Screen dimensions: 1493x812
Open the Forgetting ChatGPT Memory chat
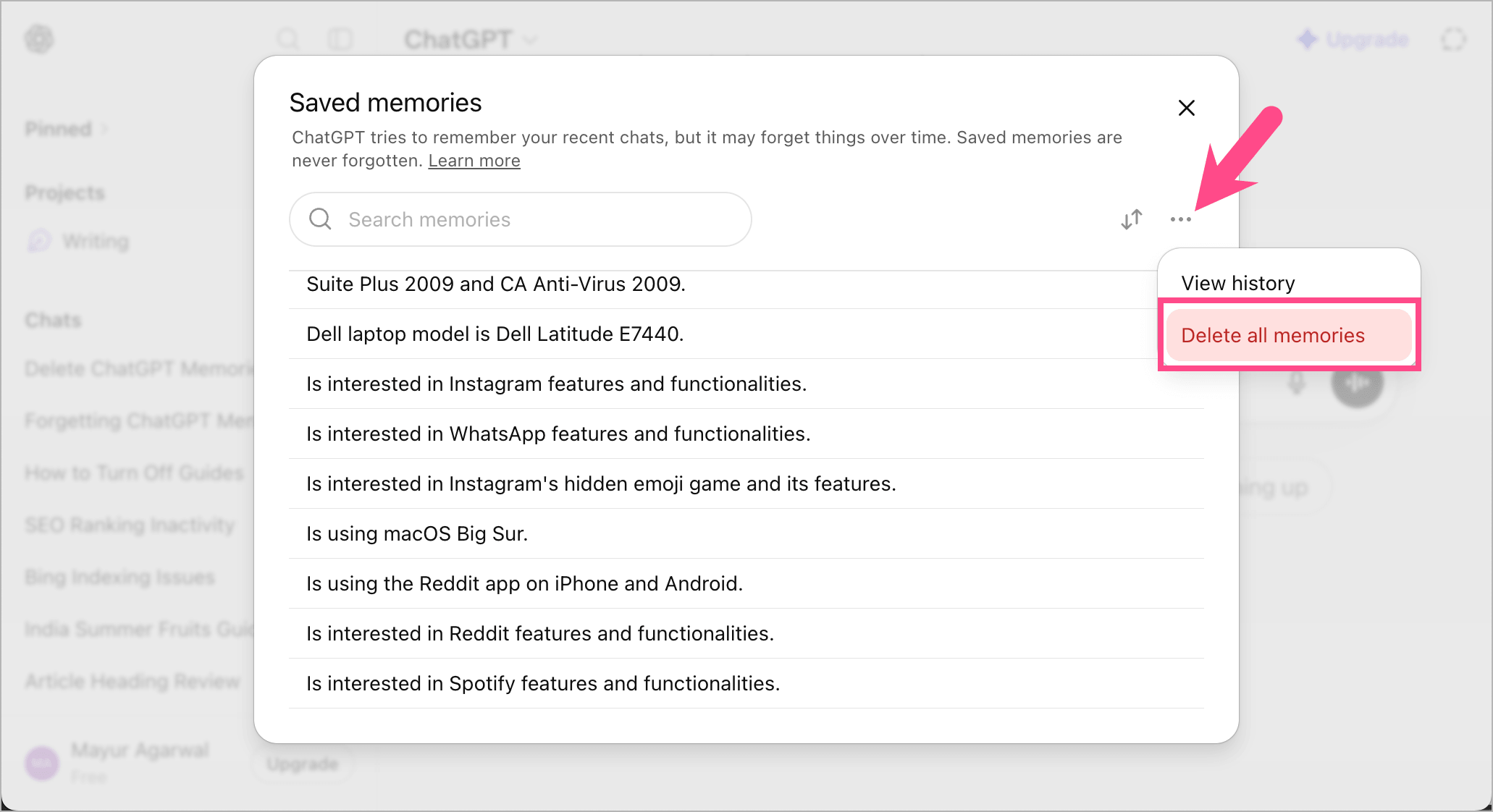tap(139, 420)
